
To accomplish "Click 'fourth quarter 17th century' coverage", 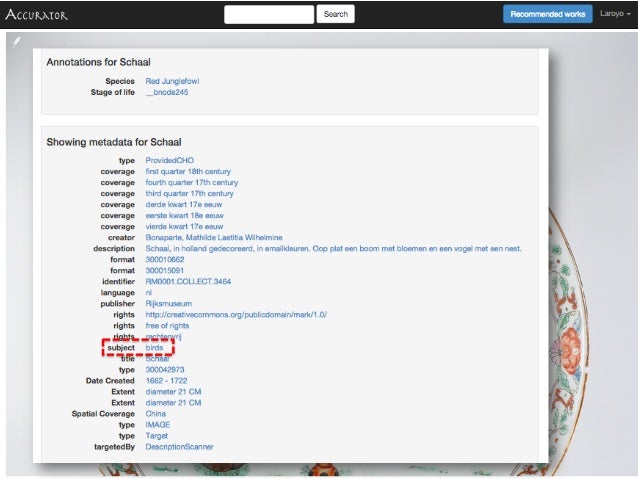I will coord(192,182).
